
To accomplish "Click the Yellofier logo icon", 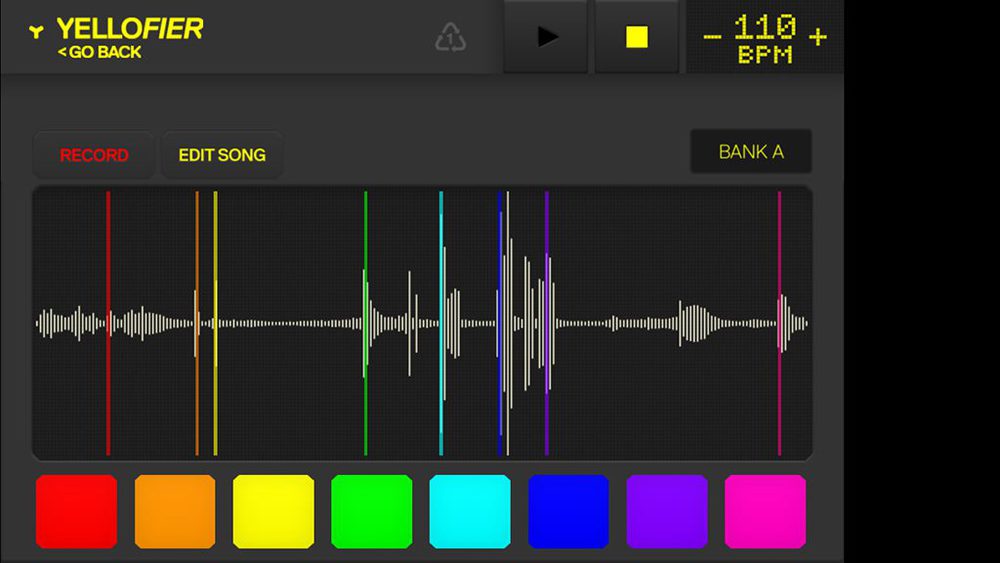I will 36,31.
